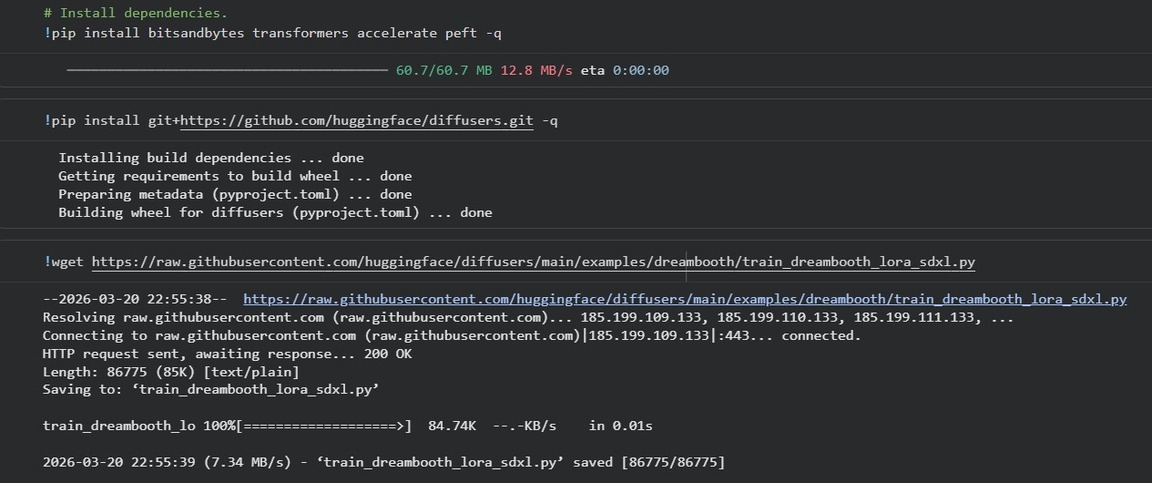Click the 'eta 0:00:00' text
Screen dimensions: 1152x483
tap(624, 71)
